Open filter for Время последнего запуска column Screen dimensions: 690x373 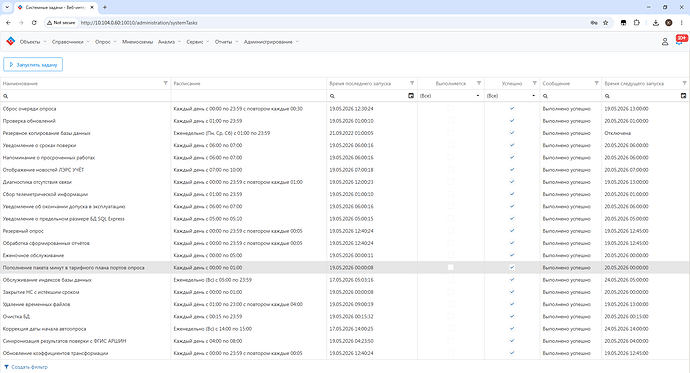pyautogui.click(x=412, y=83)
